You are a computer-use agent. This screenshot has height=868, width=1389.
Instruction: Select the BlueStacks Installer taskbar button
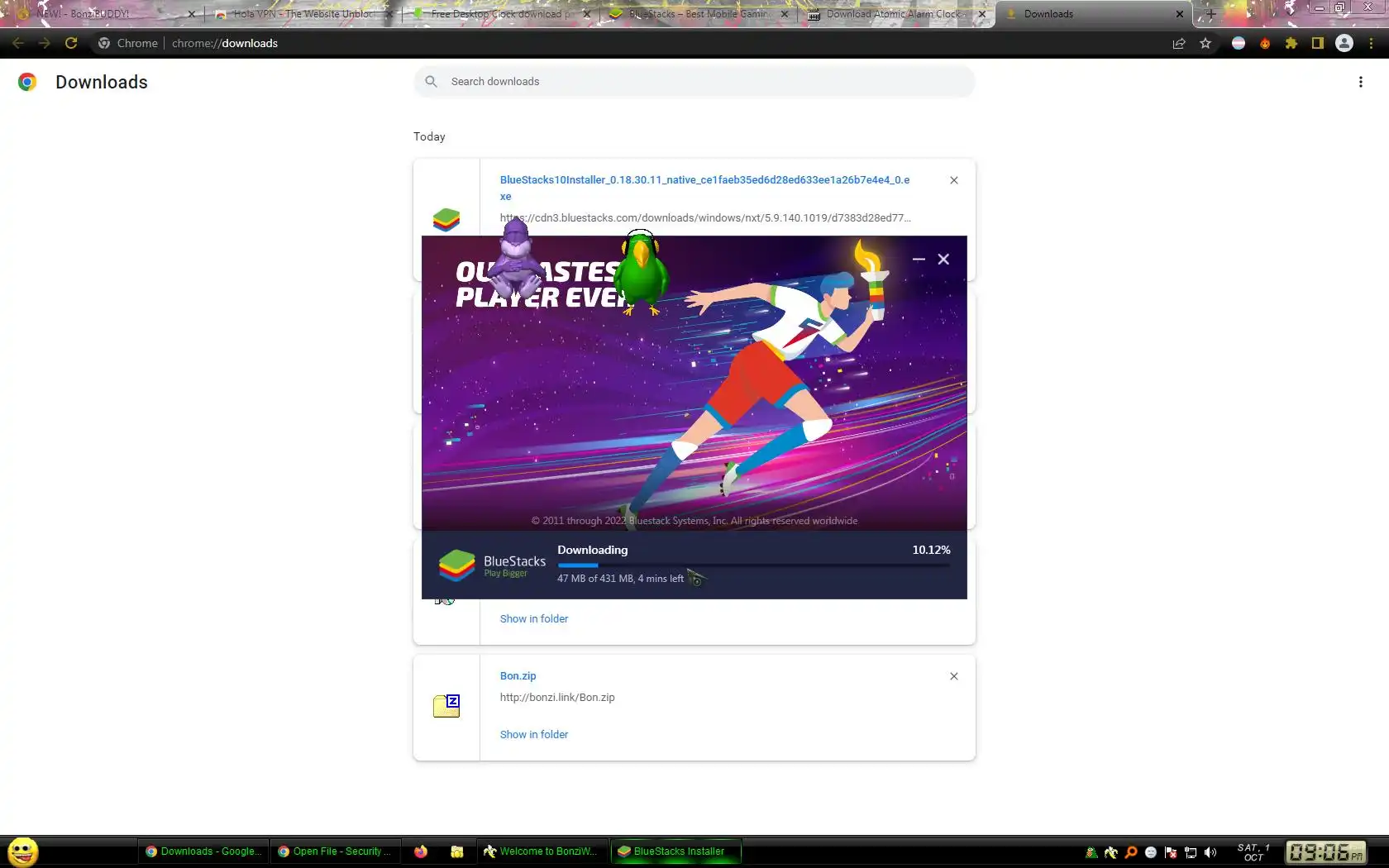[x=676, y=851]
